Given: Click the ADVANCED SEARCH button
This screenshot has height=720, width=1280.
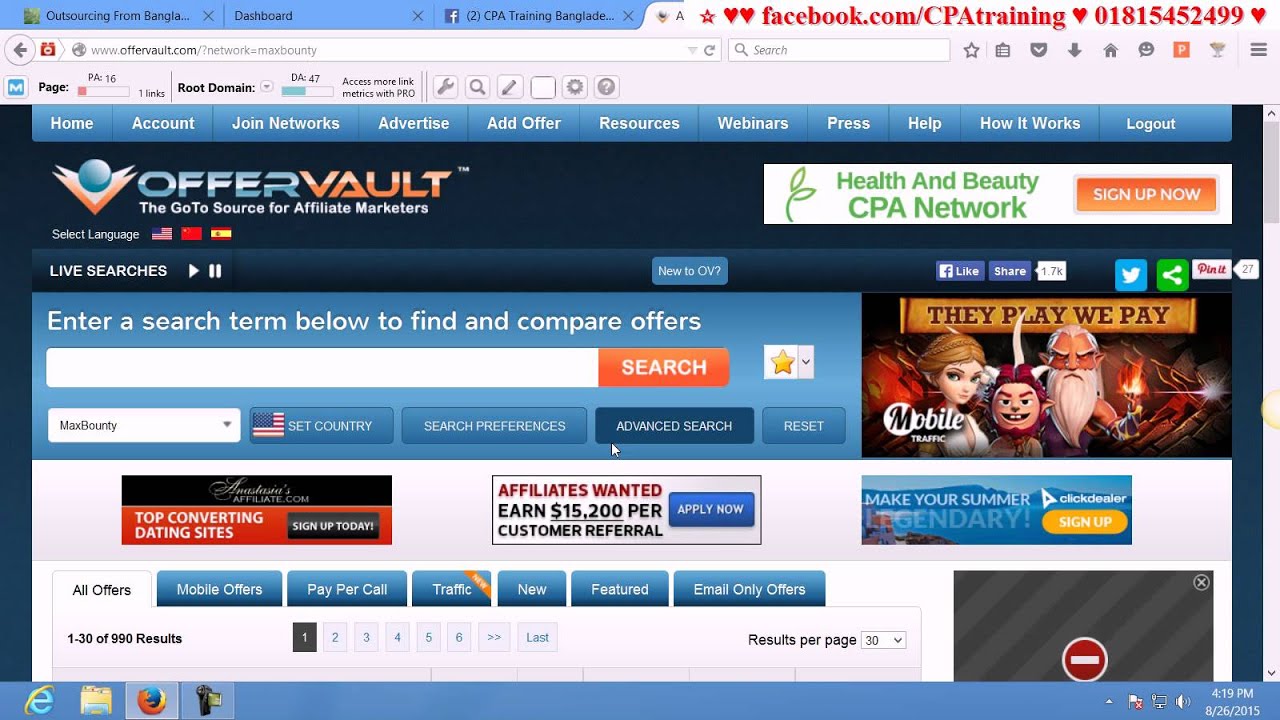Looking at the screenshot, I should tap(674, 426).
